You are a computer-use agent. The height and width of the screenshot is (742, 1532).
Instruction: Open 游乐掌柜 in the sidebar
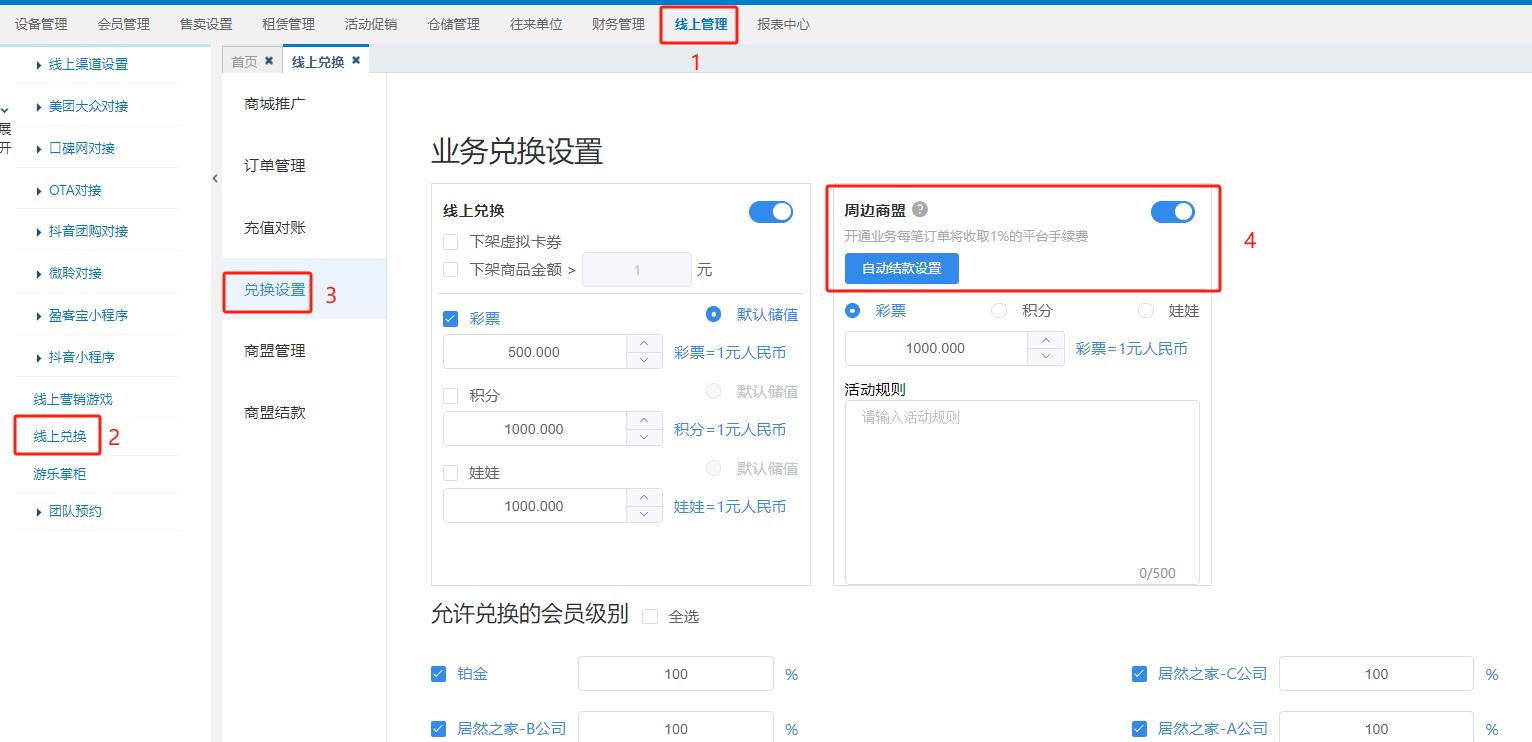click(x=60, y=474)
